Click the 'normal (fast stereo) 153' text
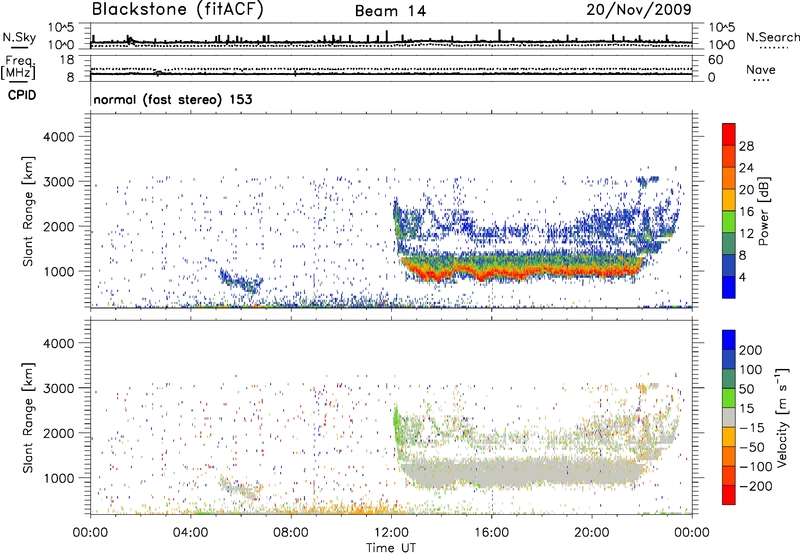 pyautogui.click(x=173, y=99)
